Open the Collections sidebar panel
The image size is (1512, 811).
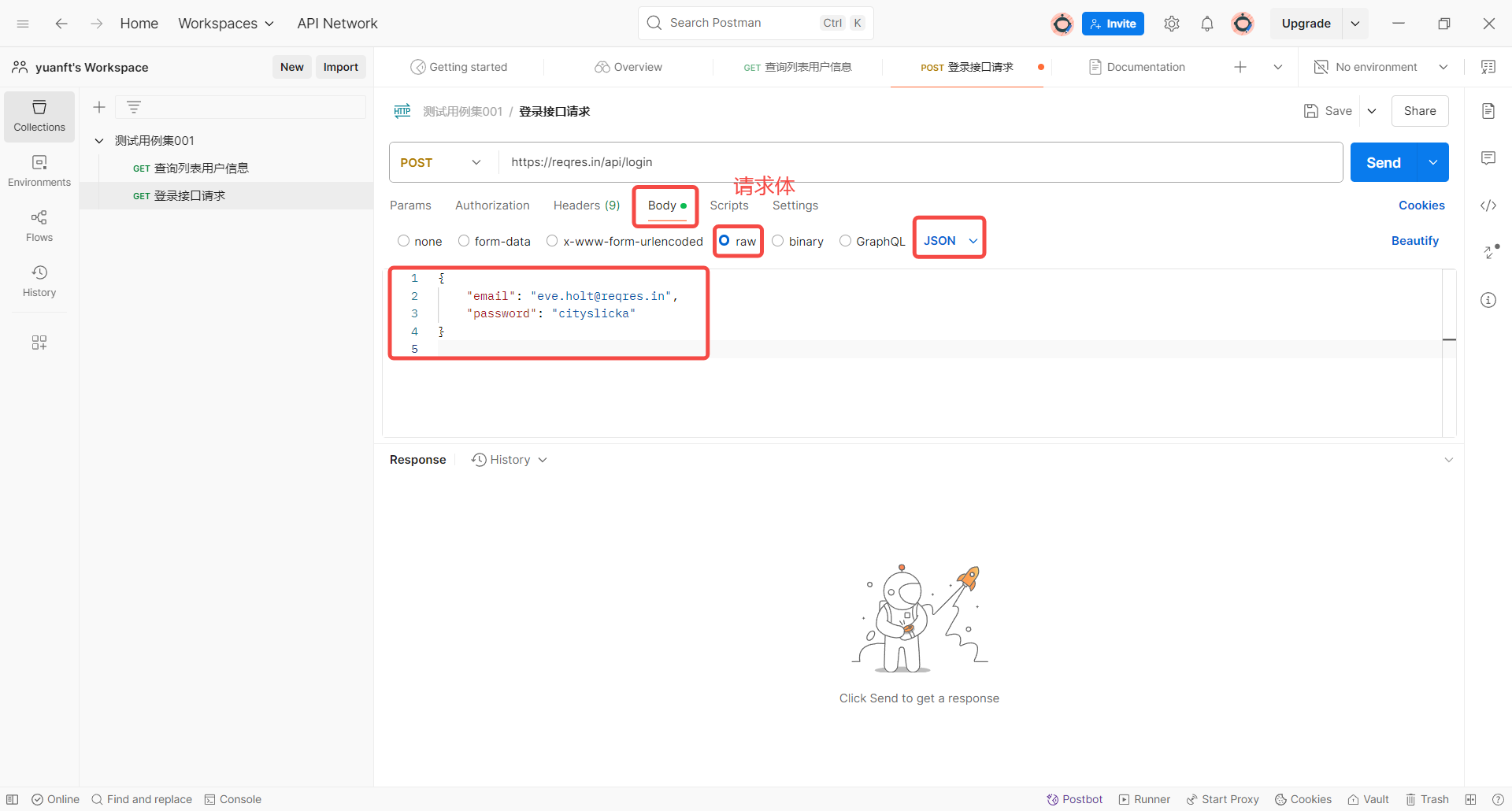pyautogui.click(x=39, y=117)
